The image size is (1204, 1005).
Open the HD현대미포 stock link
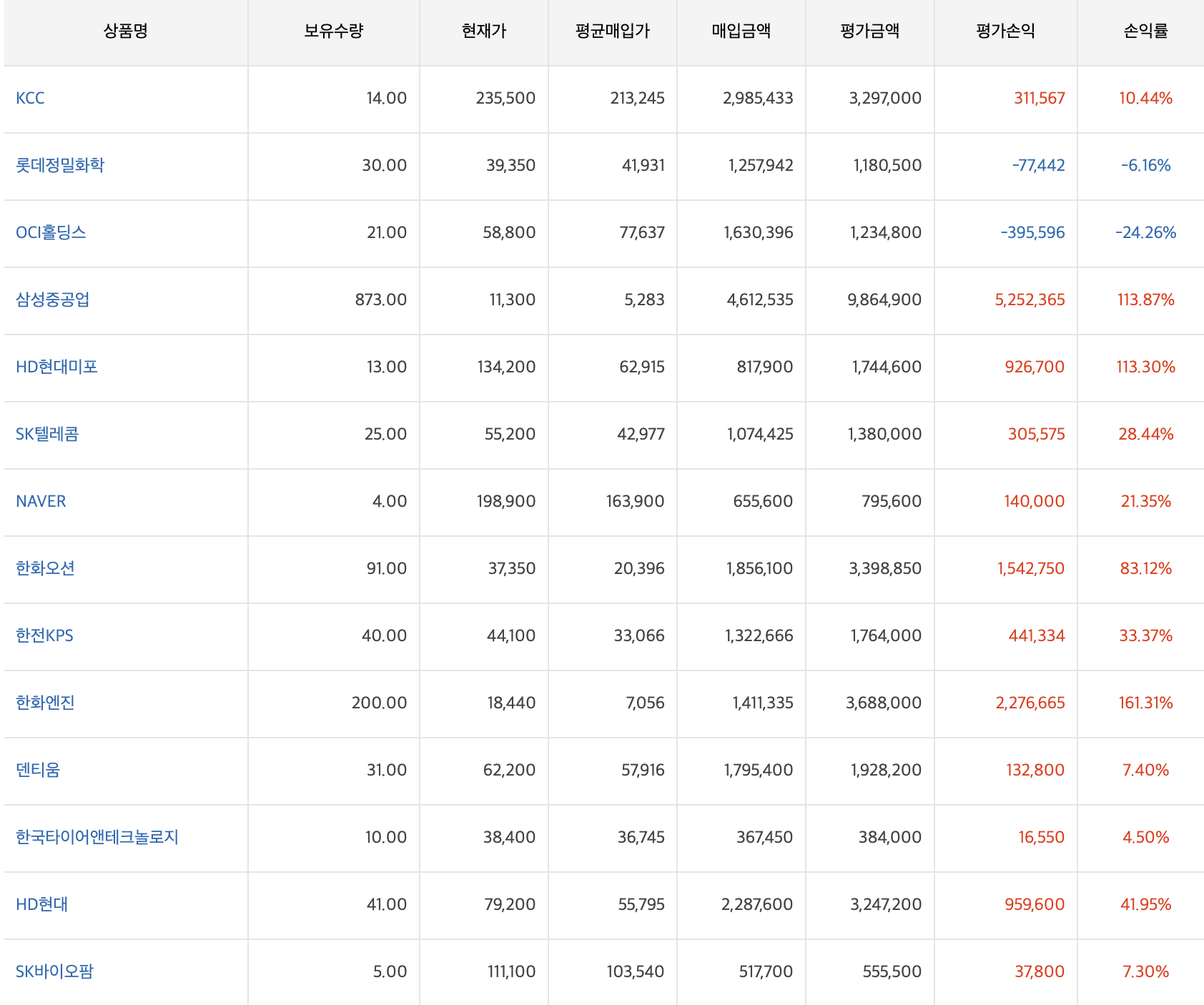pyautogui.click(x=56, y=367)
